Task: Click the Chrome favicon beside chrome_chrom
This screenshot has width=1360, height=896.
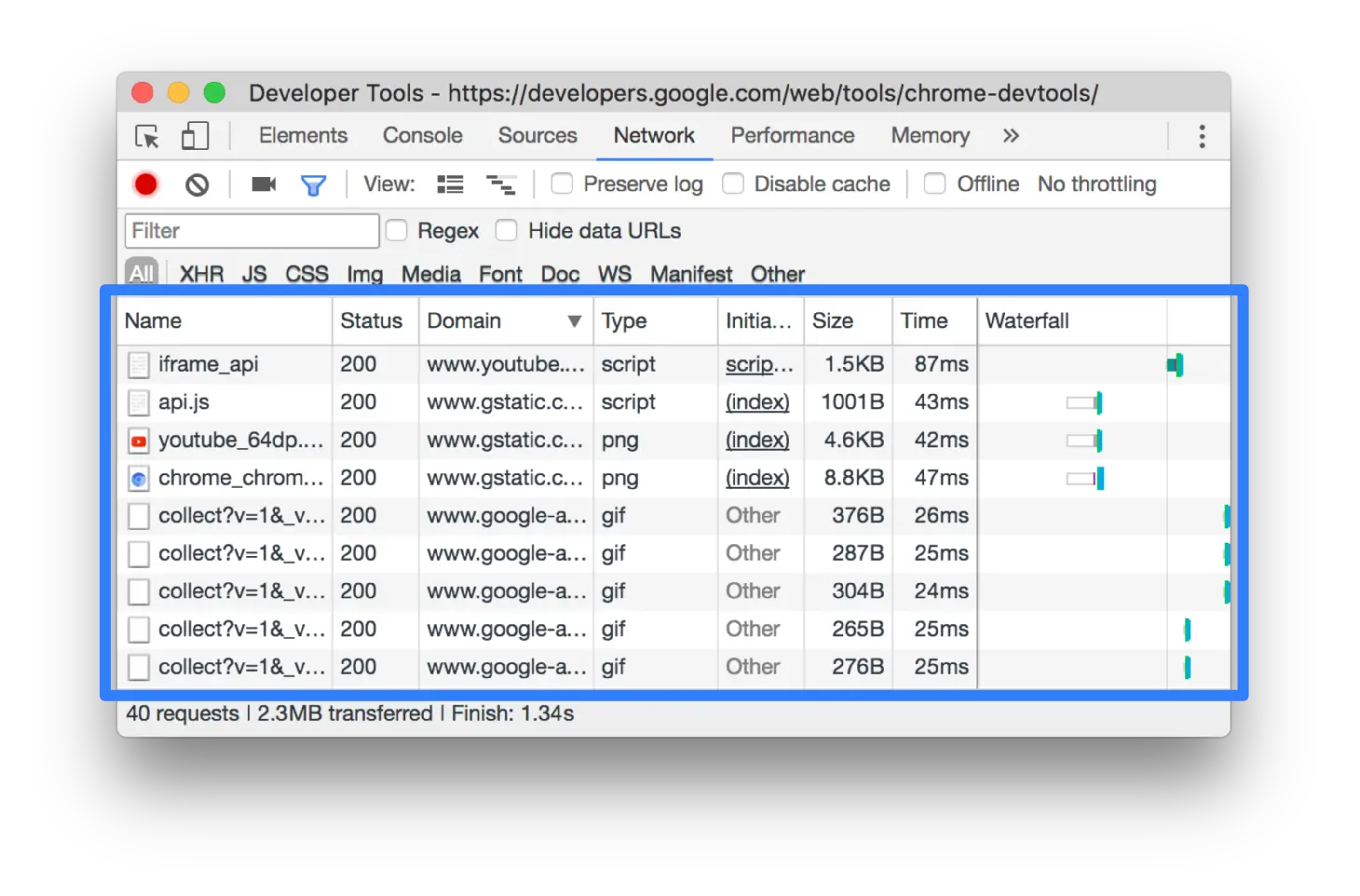Action: [139, 479]
